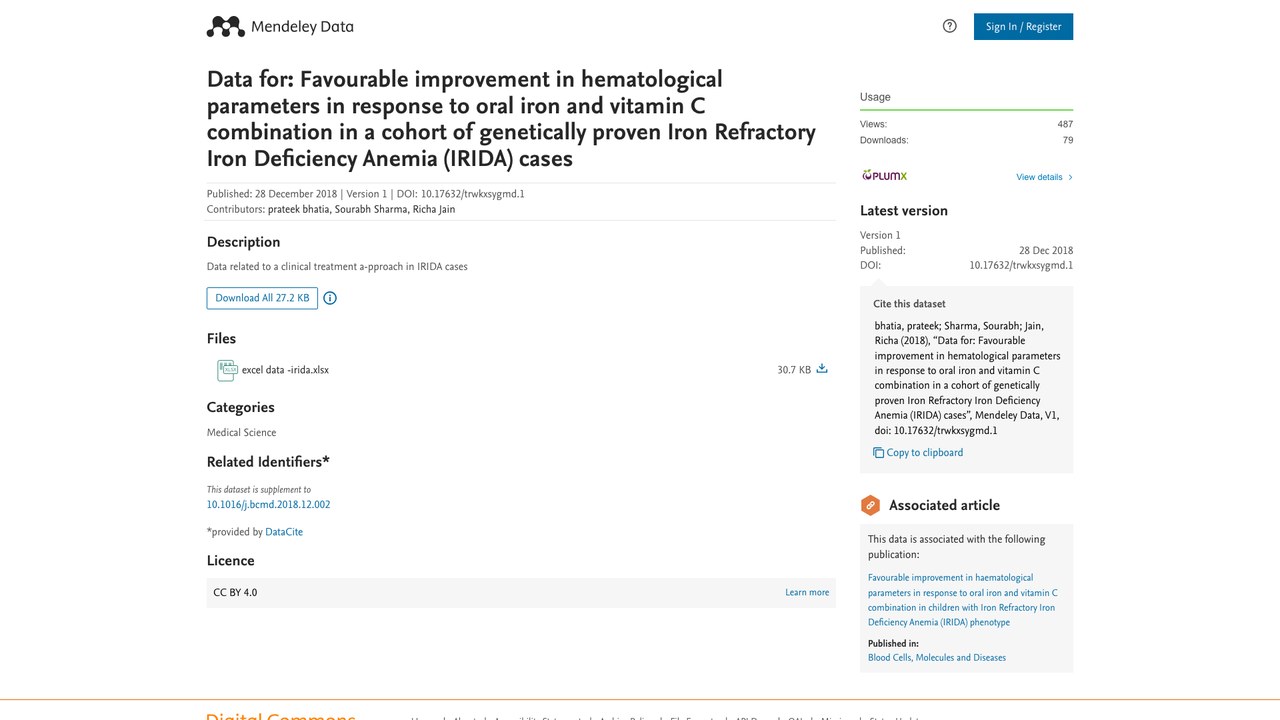Follow the DataCite provider link
The image size is (1280, 720).
tap(284, 532)
